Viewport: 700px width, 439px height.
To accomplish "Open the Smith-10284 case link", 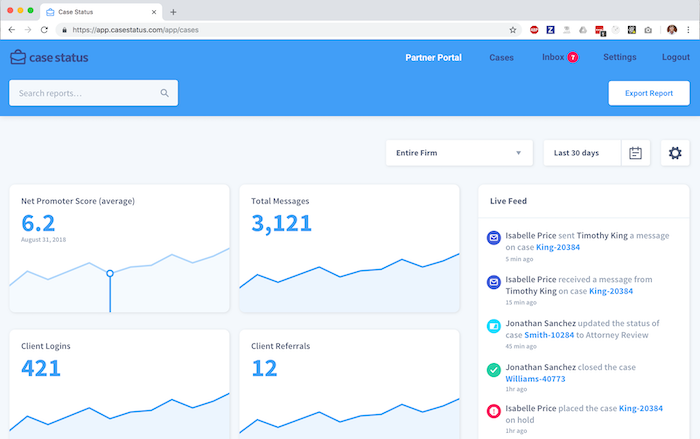I will click(549, 335).
